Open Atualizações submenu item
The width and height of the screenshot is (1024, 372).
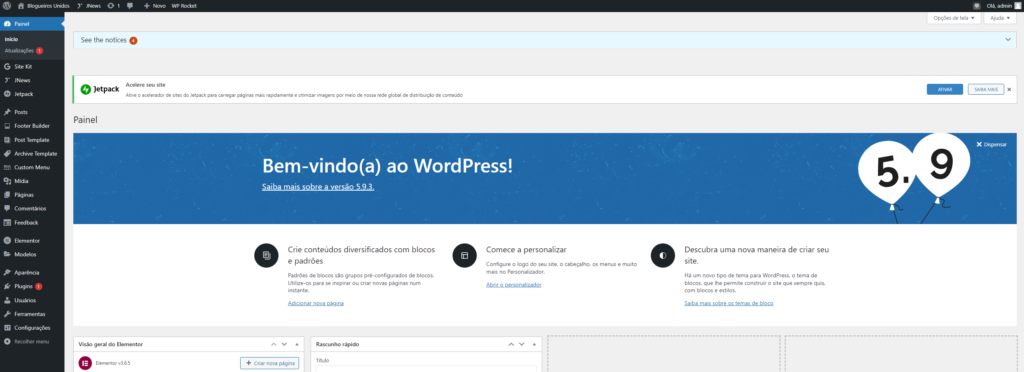pos(24,50)
